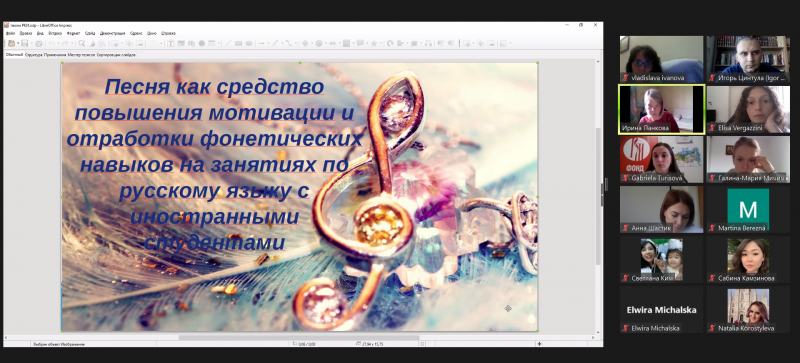Switch to the Сортировщик слайдов tab

[116, 55]
